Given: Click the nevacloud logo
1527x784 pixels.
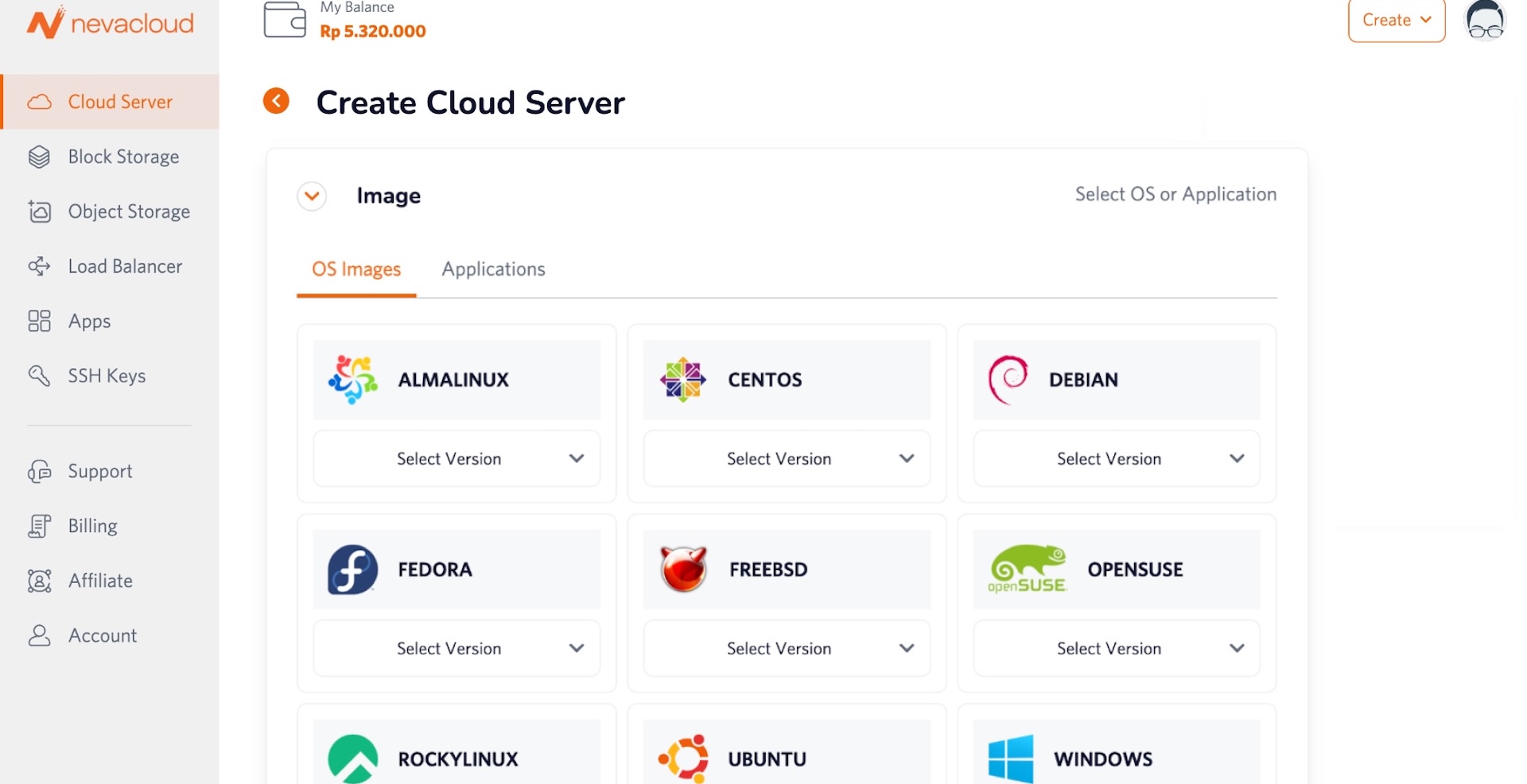Looking at the screenshot, I should click(x=111, y=22).
